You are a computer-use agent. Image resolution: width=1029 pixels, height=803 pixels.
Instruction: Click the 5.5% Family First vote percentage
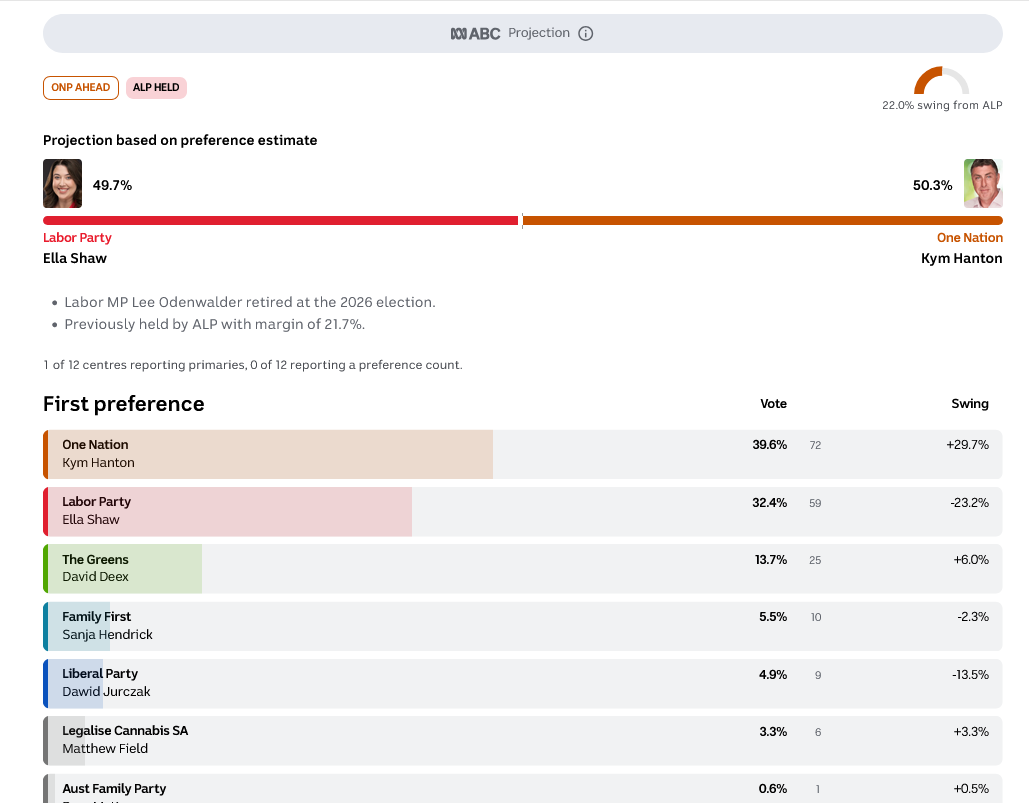coord(772,617)
